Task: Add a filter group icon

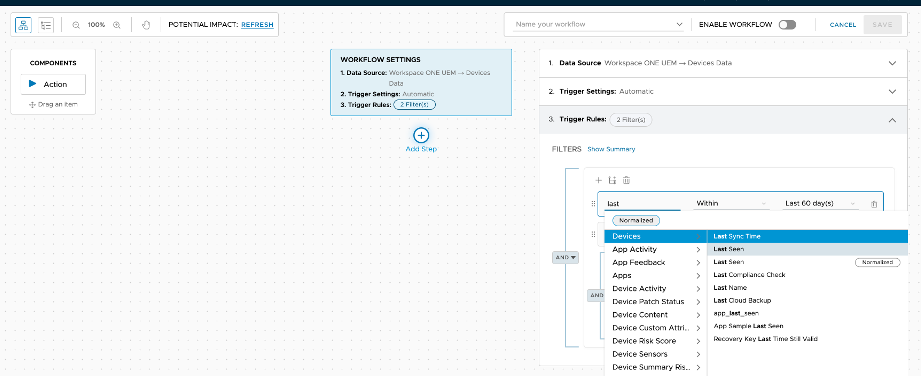Action: [x=612, y=180]
